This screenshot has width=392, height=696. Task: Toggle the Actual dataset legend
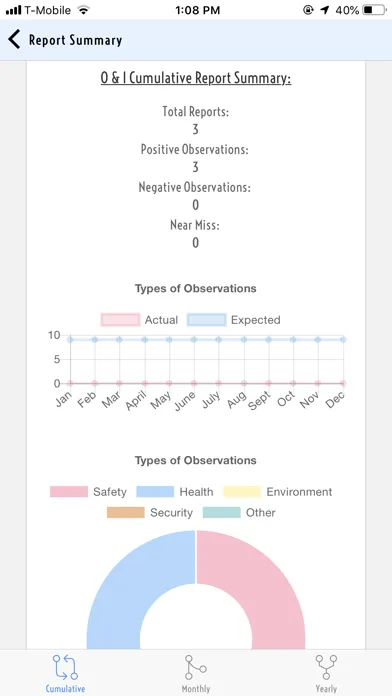(139, 320)
